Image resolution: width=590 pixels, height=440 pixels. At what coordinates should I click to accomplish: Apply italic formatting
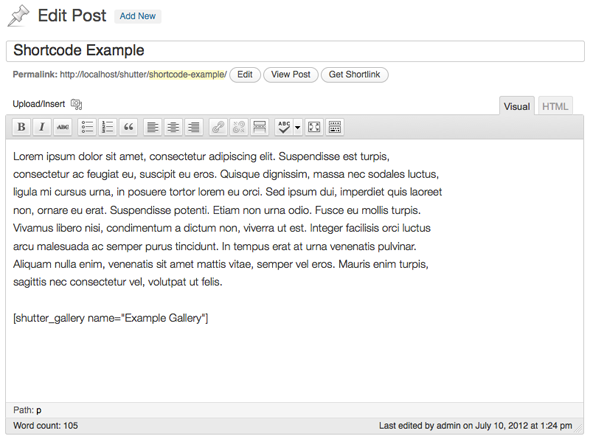point(42,127)
